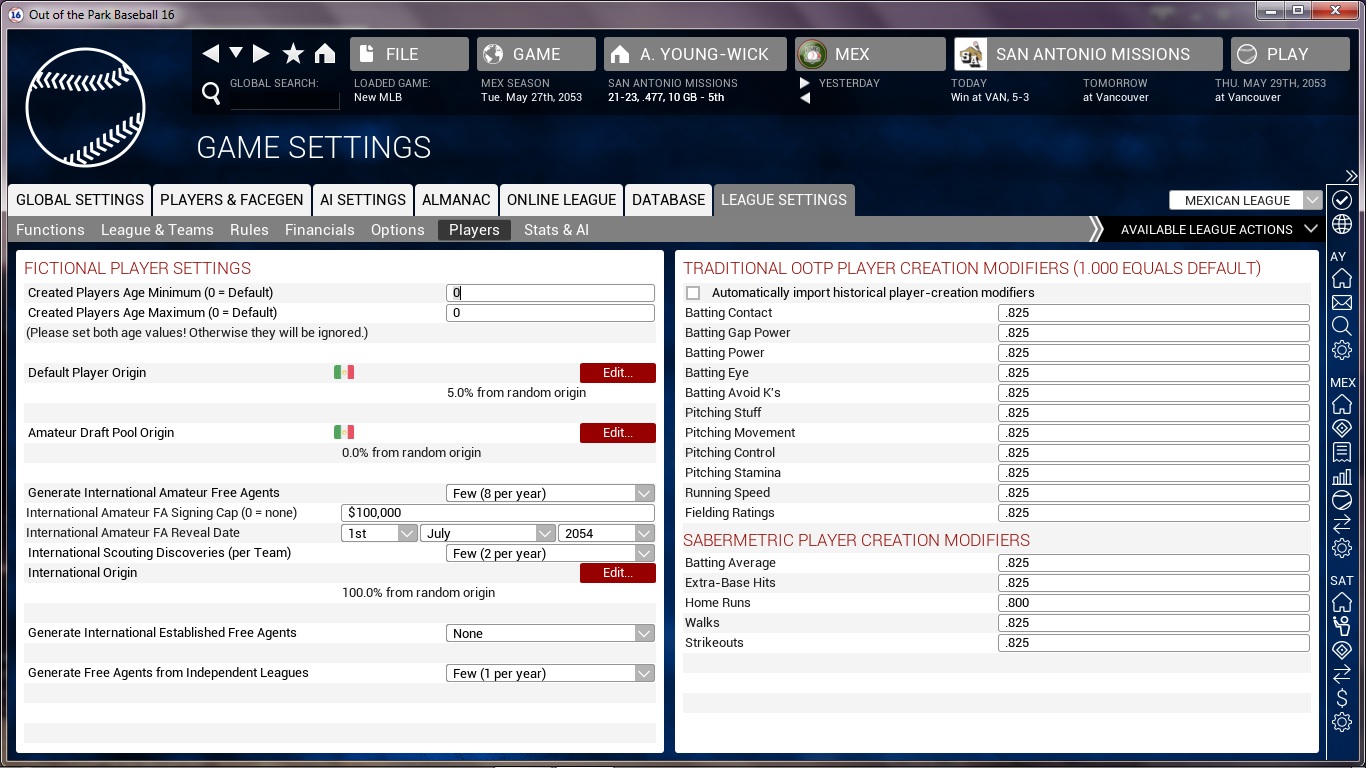Click the circled checkmark sidebar icon

[x=1342, y=201]
